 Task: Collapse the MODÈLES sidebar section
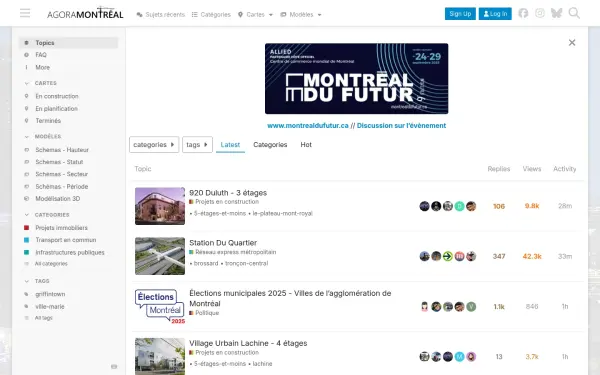click(43, 136)
